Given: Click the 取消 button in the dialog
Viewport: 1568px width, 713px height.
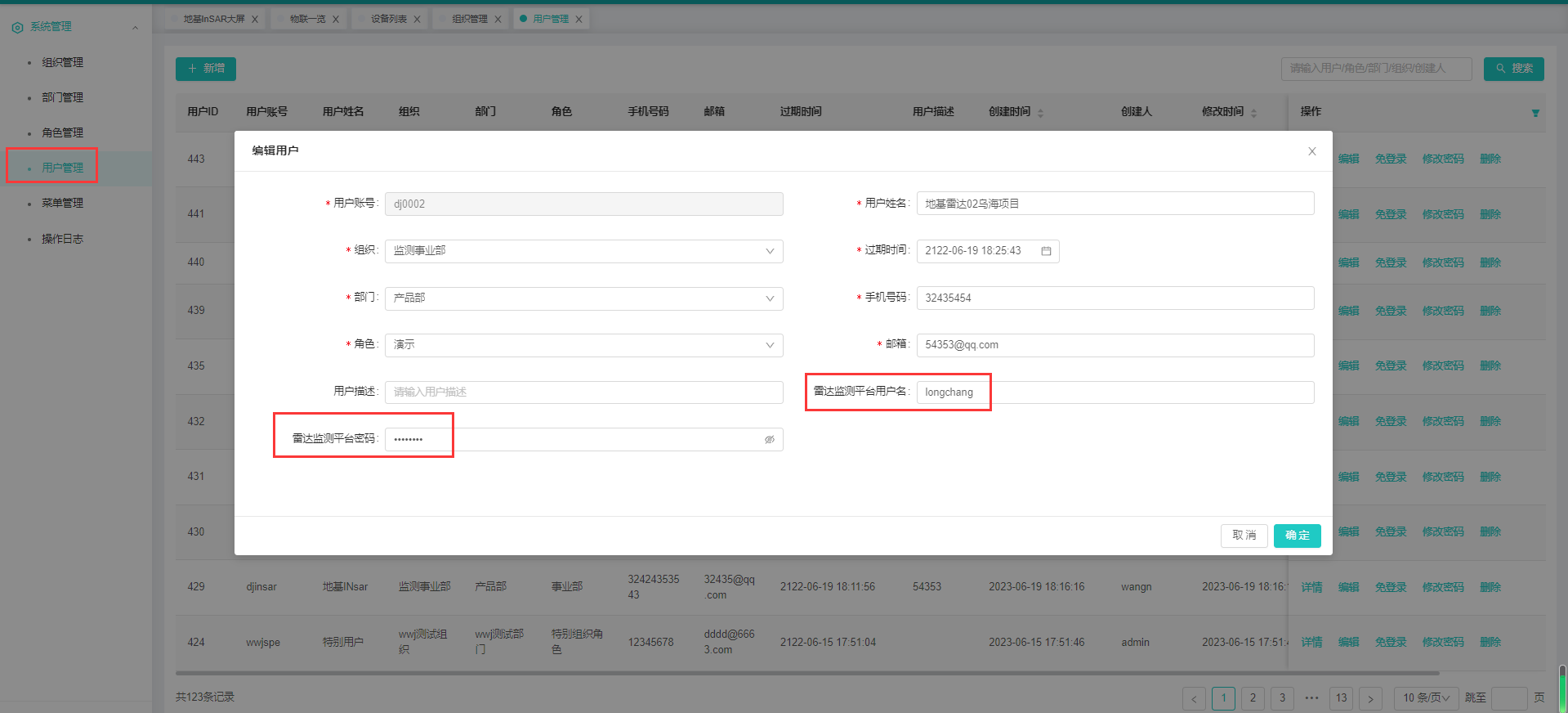Looking at the screenshot, I should pyautogui.click(x=1244, y=536).
